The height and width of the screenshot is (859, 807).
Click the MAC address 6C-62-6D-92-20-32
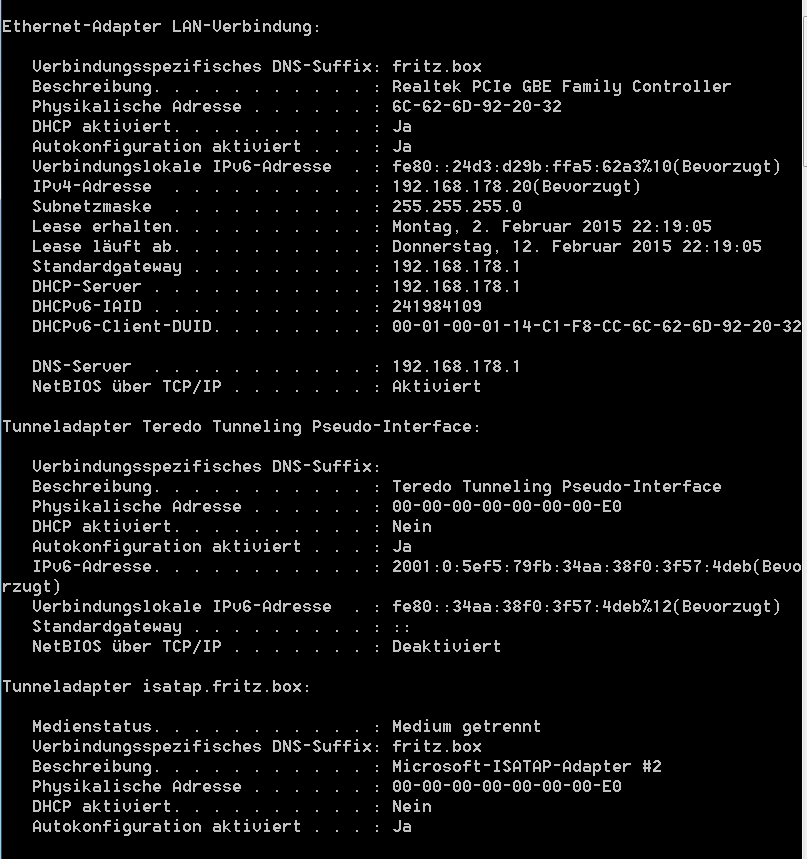[477, 106]
